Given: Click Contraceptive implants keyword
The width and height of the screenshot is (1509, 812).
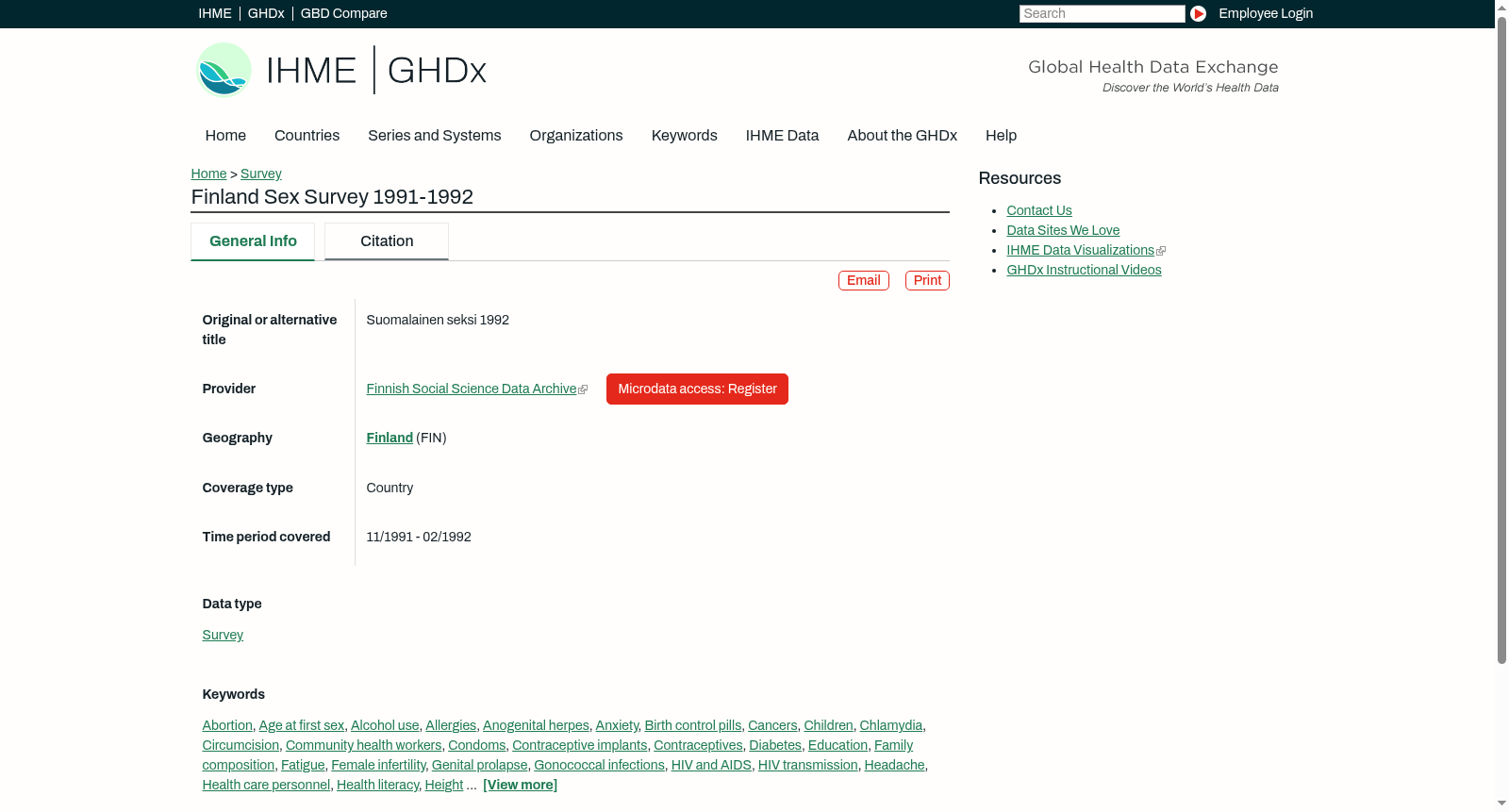Looking at the screenshot, I should click(x=580, y=745).
